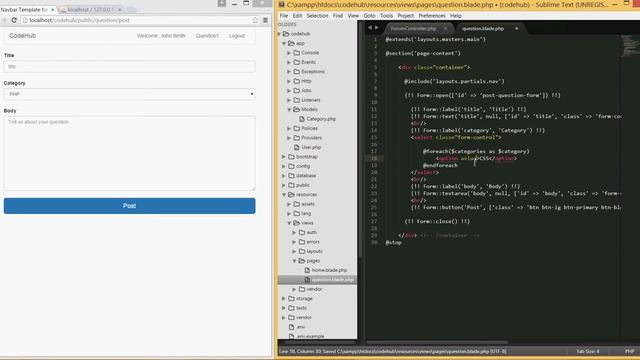The image size is (640, 360).
Task: Change Tab Size: 4 in status bar
Action: coord(587,351)
